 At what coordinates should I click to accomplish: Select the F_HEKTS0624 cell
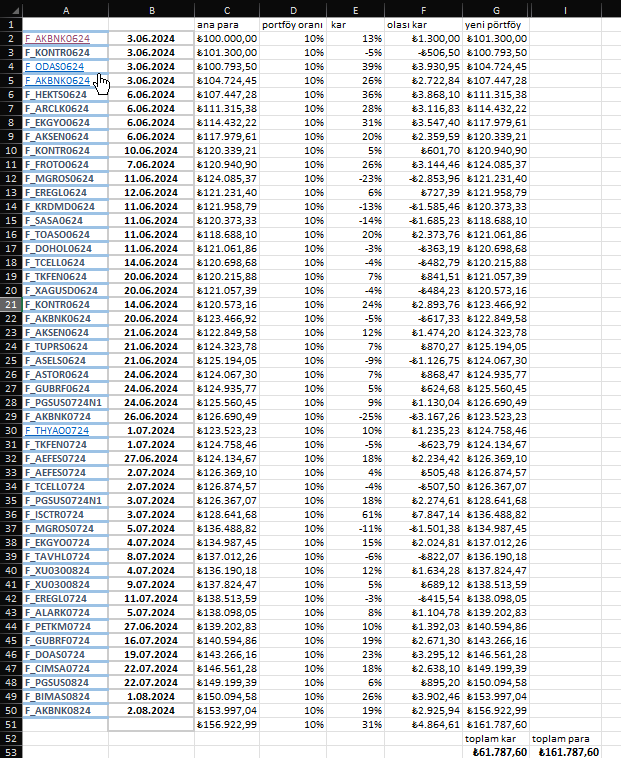66,95
